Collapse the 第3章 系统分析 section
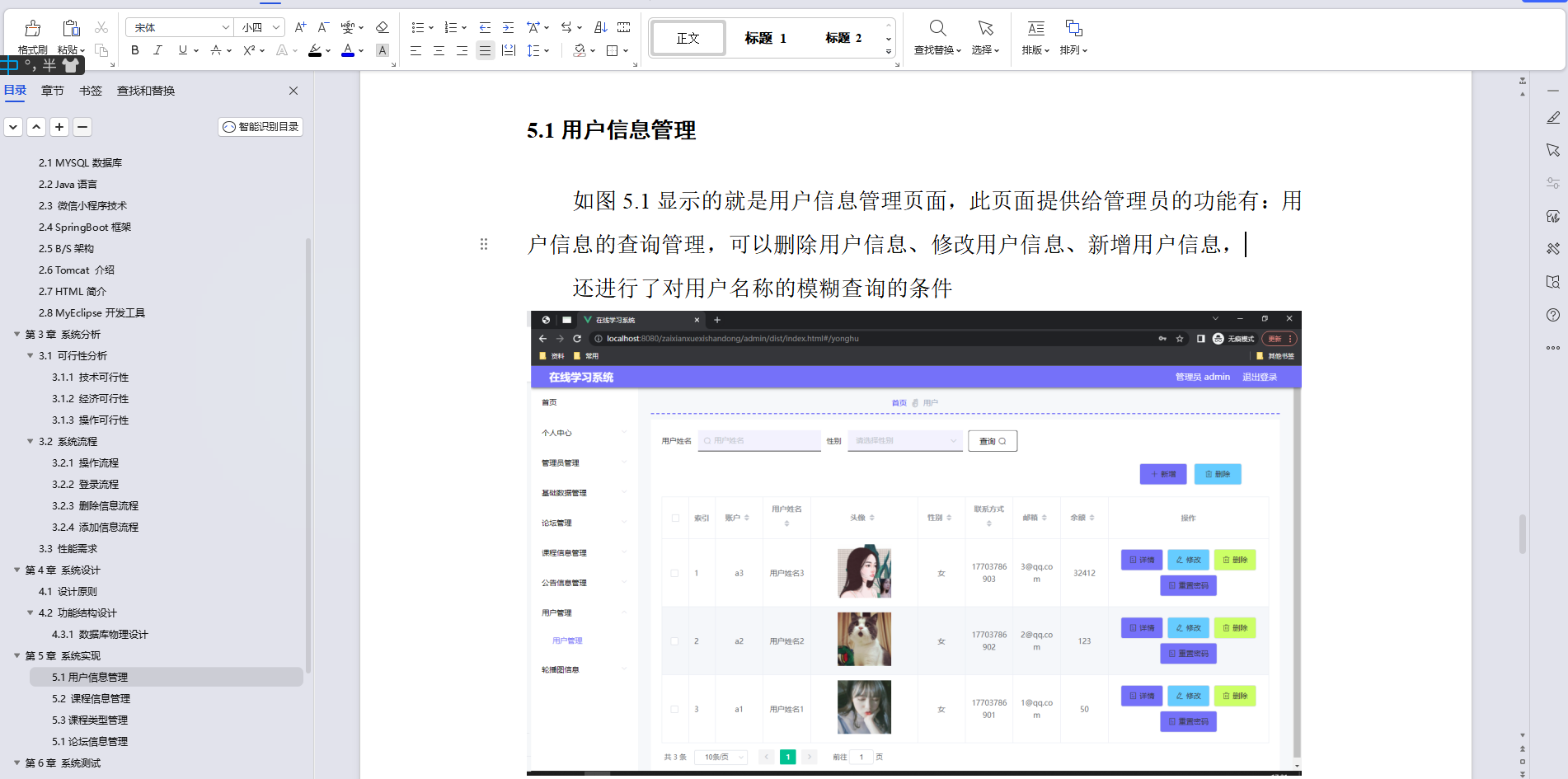The width and height of the screenshot is (1568, 779). coord(18,334)
